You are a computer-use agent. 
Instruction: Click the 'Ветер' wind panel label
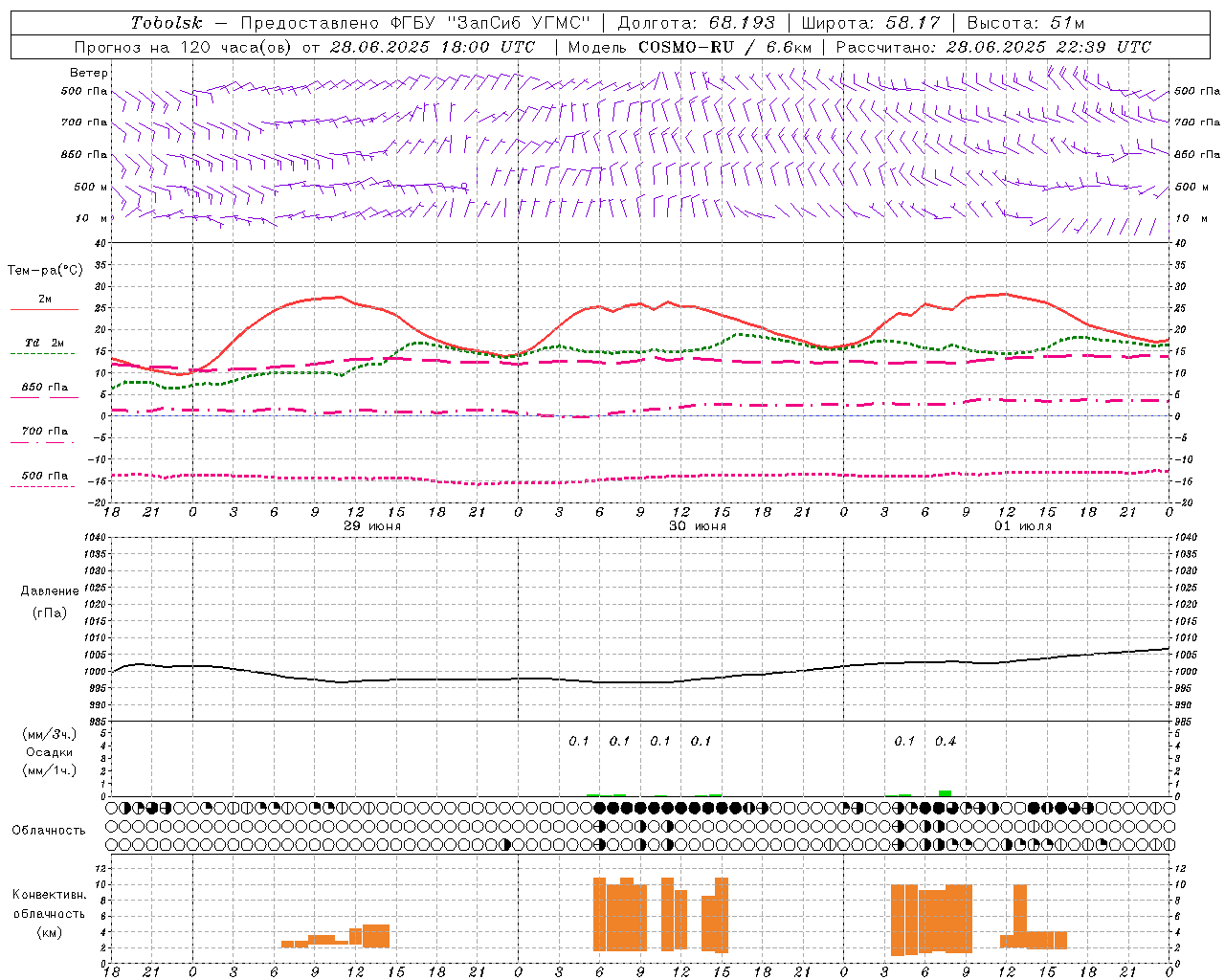(89, 73)
